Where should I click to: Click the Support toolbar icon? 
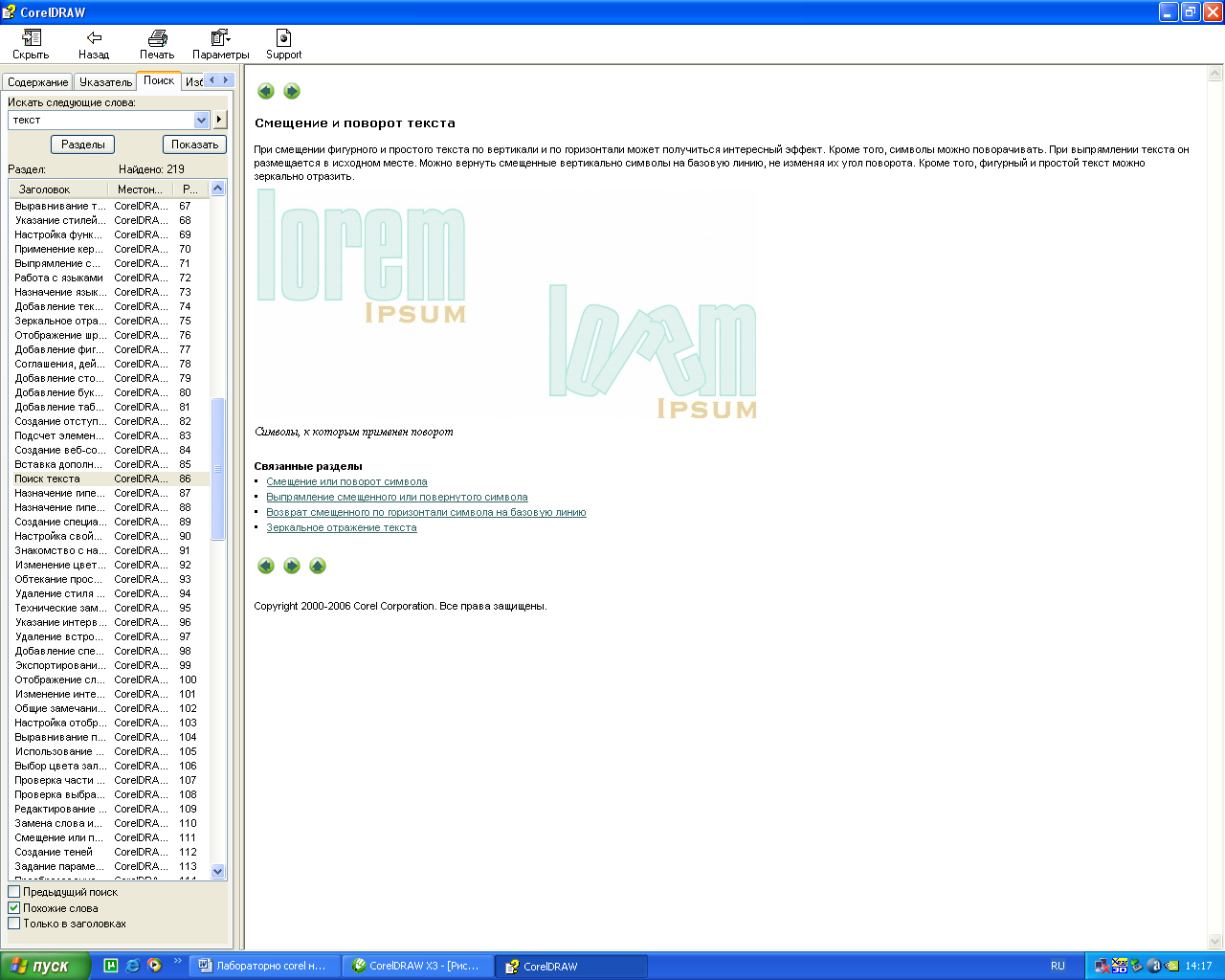283,44
